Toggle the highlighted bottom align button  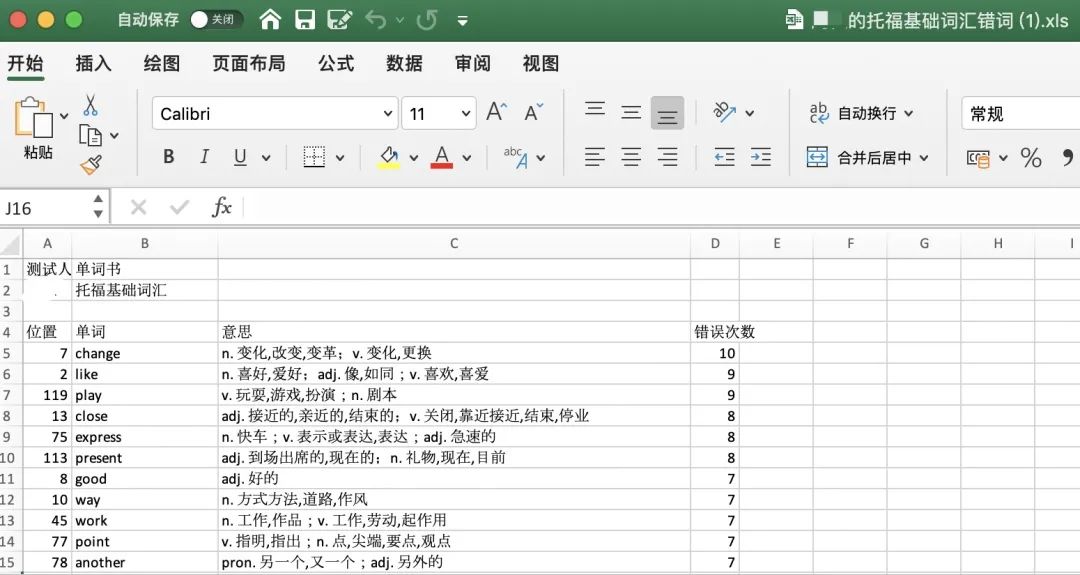(x=667, y=113)
